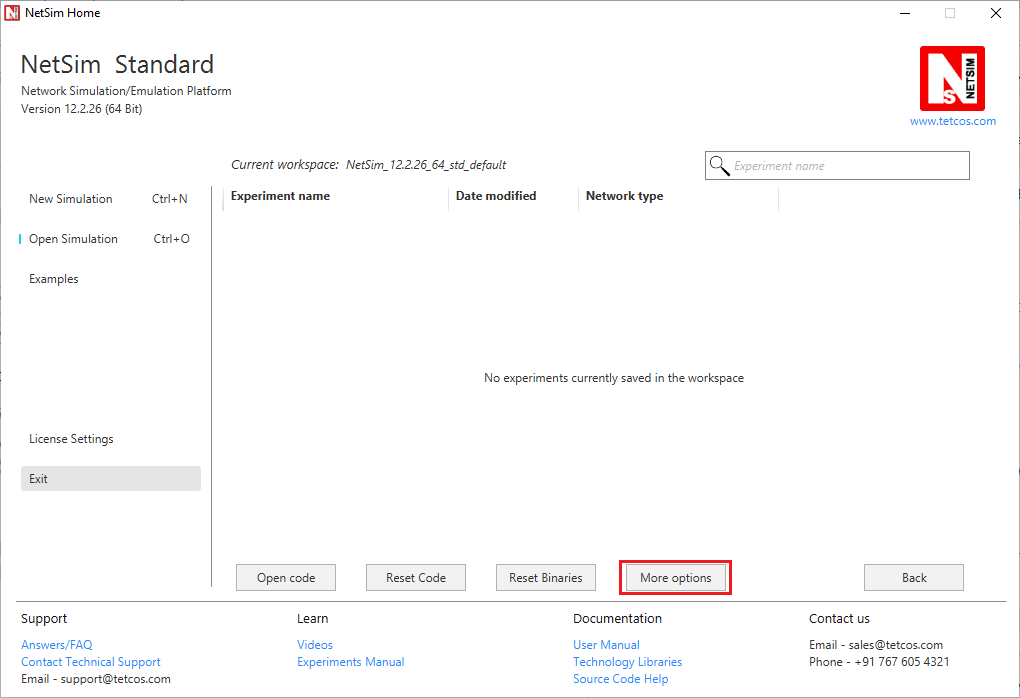The height and width of the screenshot is (698, 1020).
Task: Sort by the Network type column header
Action: pos(624,196)
